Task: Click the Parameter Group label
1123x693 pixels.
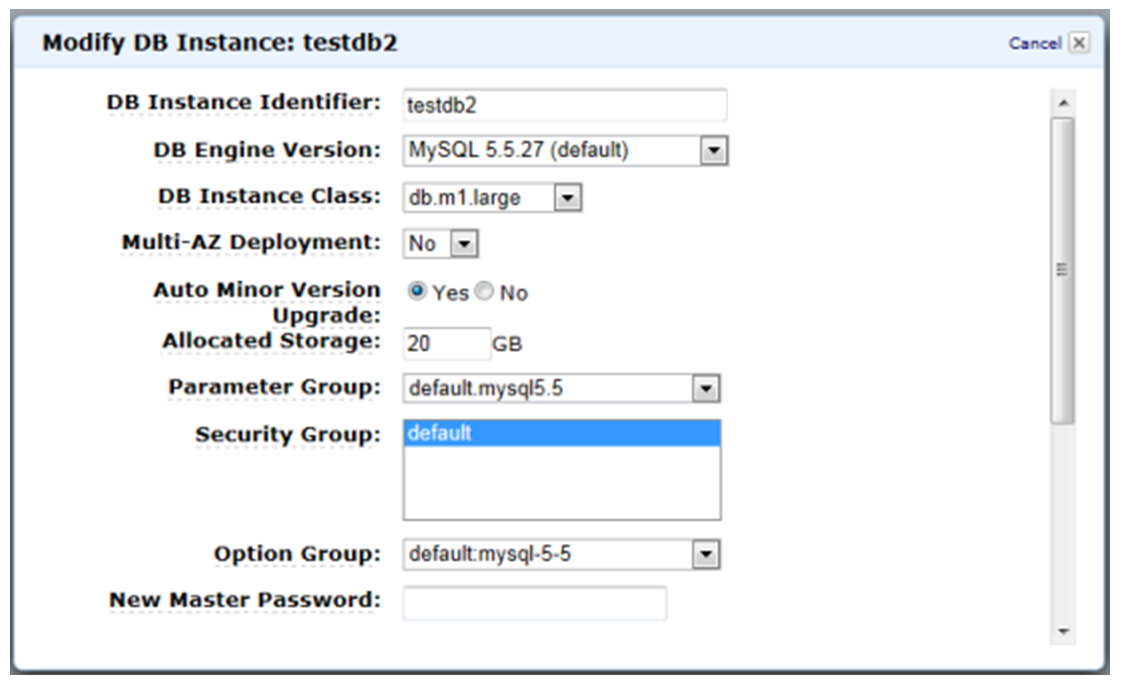Action: click(x=274, y=387)
